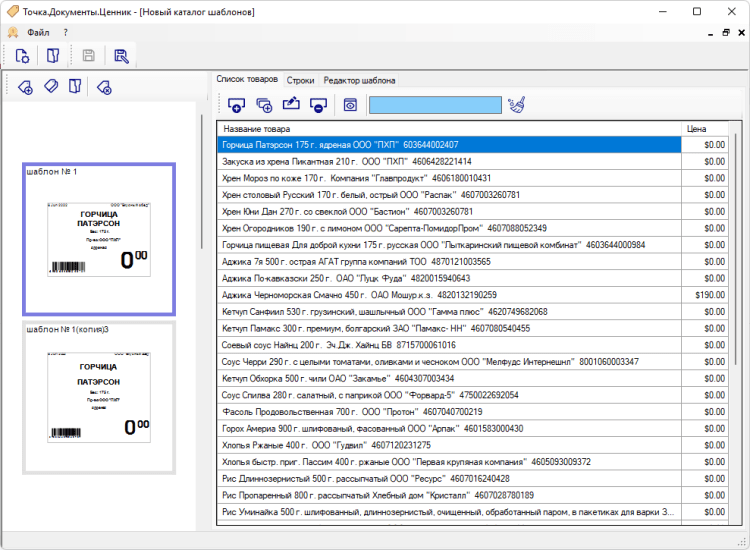The width and height of the screenshot is (750, 550).
Task: Click the duplicate product icon
Action: point(264,104)
